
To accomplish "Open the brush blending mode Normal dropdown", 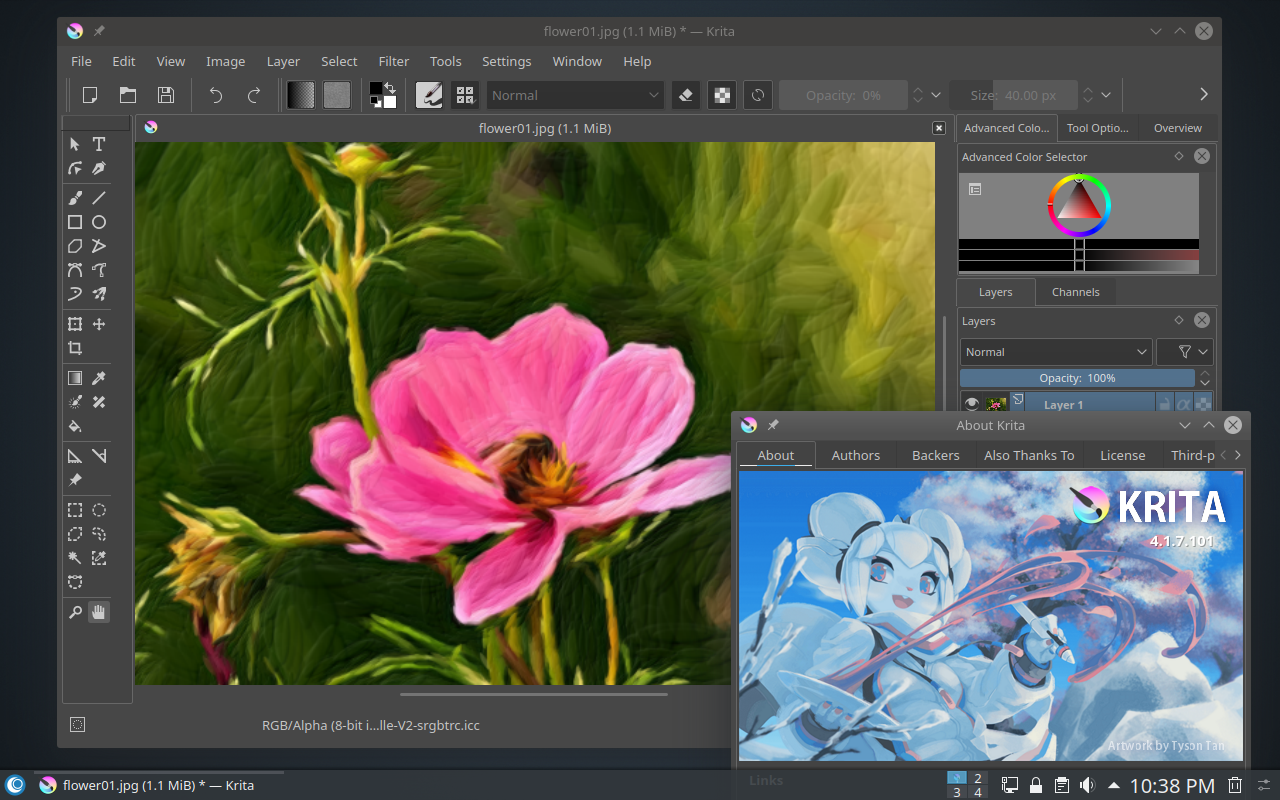I will click(575, 95).
